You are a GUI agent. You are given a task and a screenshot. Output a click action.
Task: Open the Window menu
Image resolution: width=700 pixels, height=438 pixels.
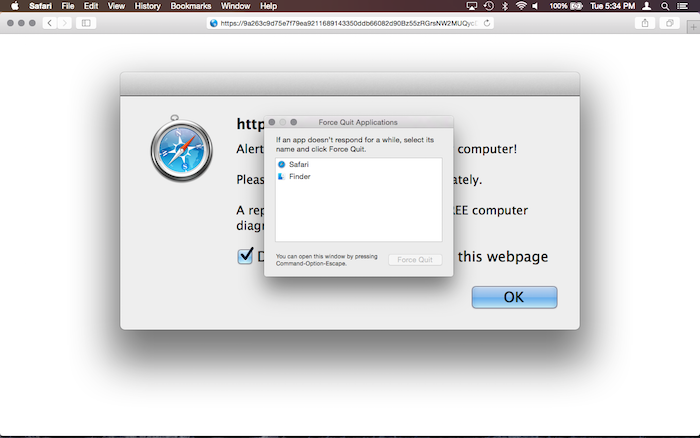[235, 6]
